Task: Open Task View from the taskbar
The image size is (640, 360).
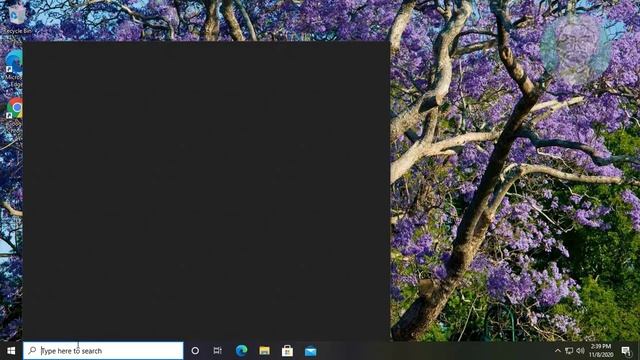Action: pyautogui.click(x=218, y=351)
